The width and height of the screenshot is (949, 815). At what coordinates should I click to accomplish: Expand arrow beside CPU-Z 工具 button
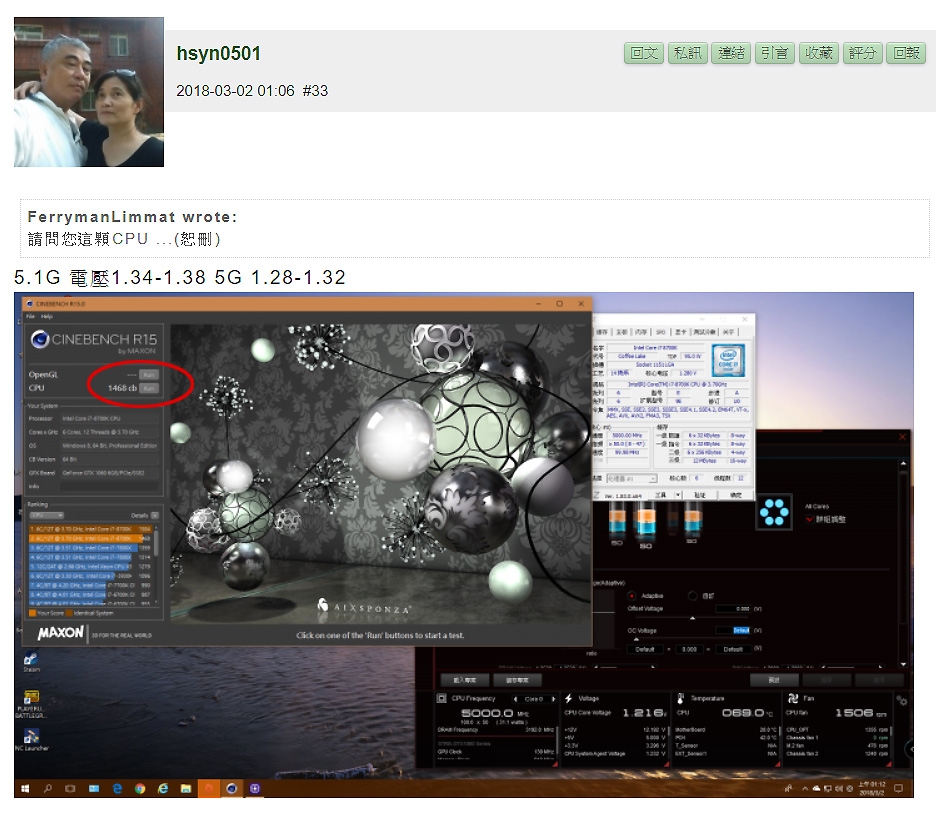[678, 495]
